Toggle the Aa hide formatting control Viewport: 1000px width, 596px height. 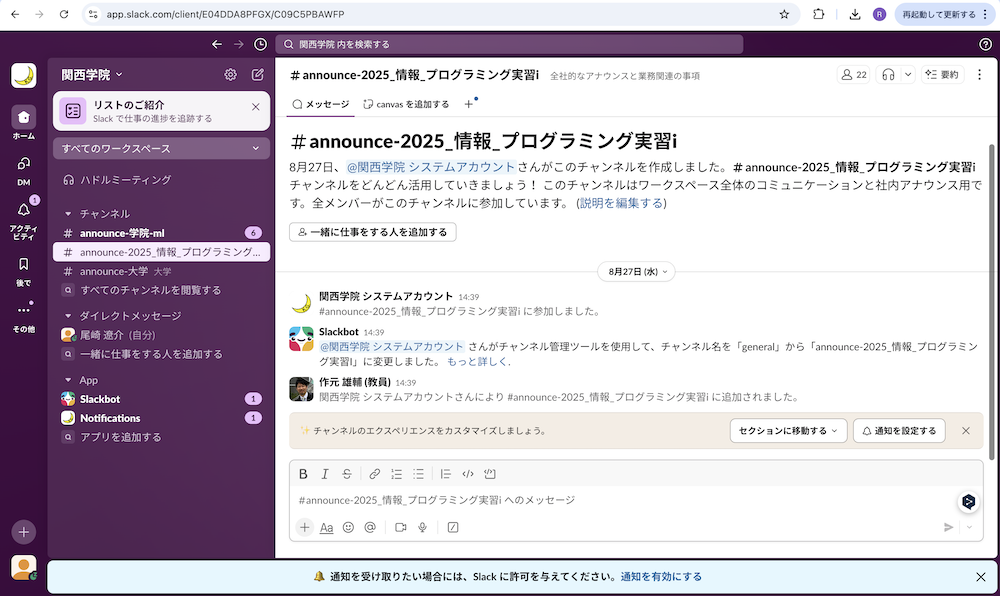tap(326, 527)
